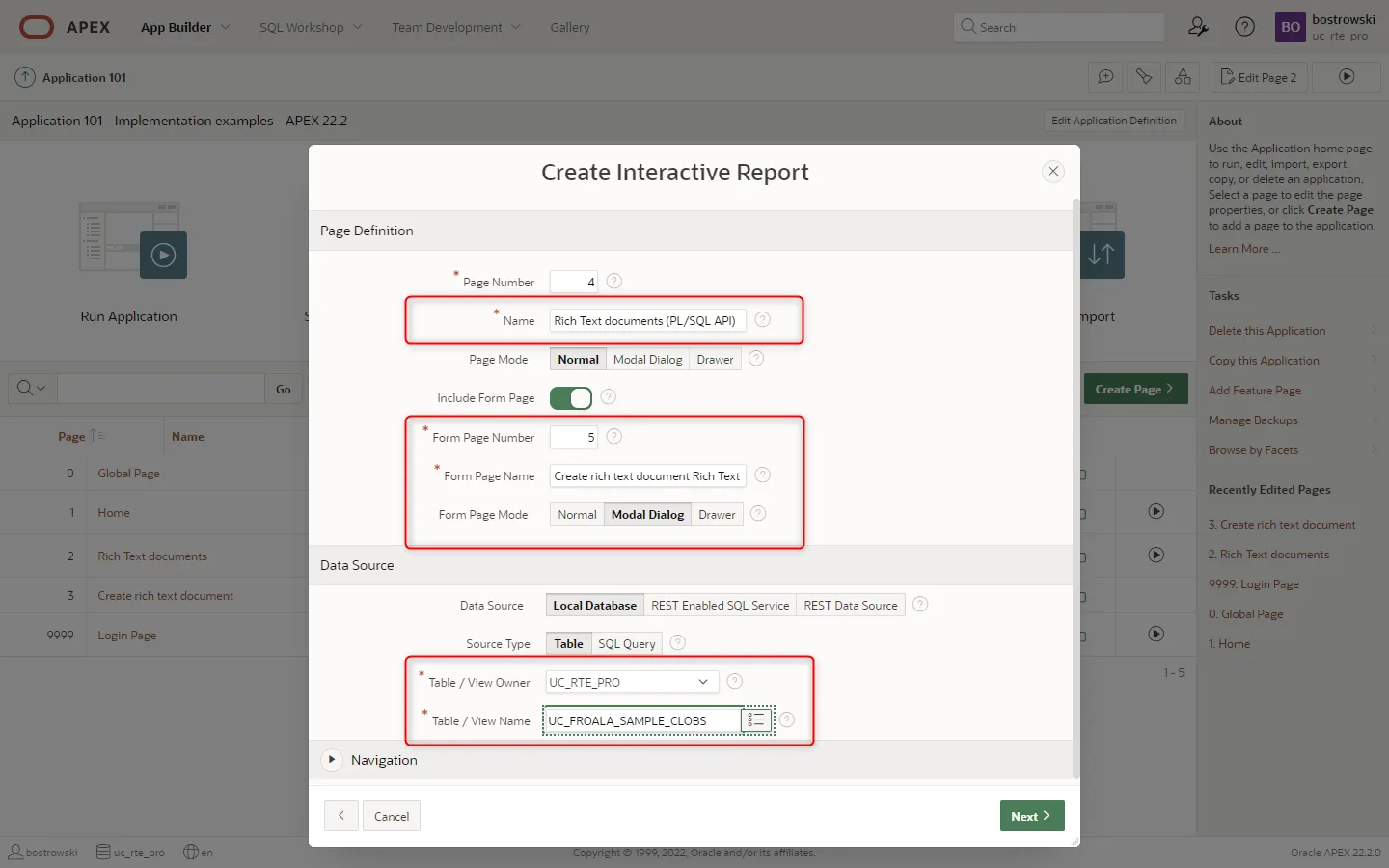
Task: Click into the Form Page Name field
Action: tap(646, 475)
